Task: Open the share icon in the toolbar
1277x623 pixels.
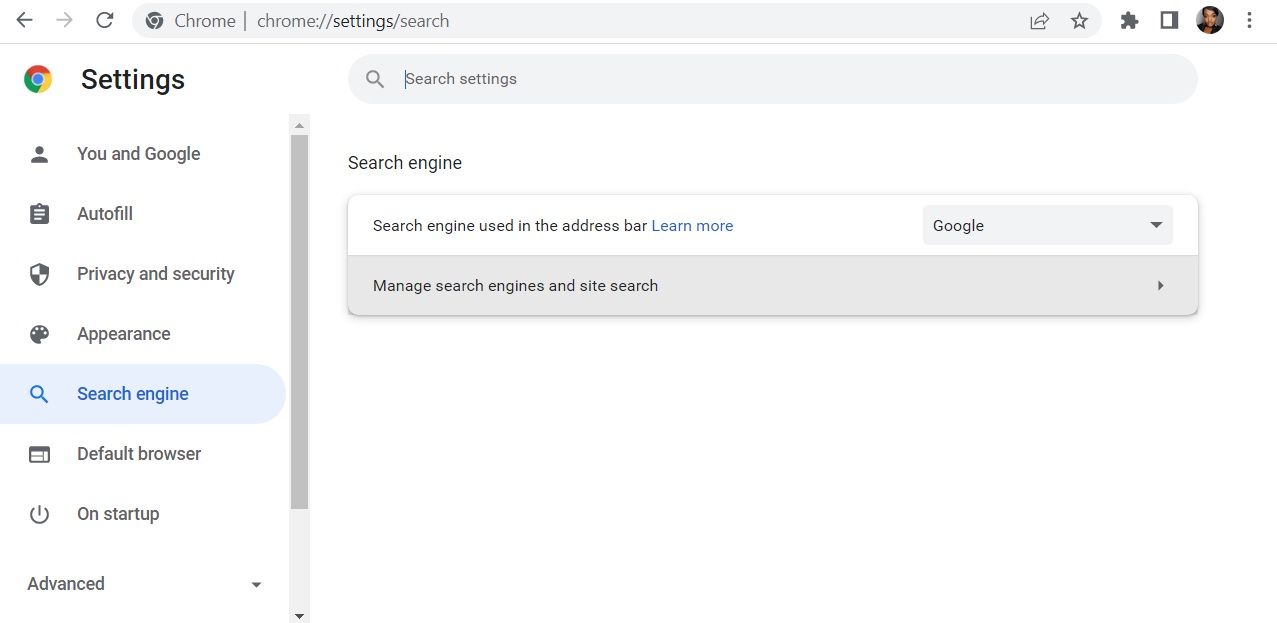Action: click(x=1039, y=20)
